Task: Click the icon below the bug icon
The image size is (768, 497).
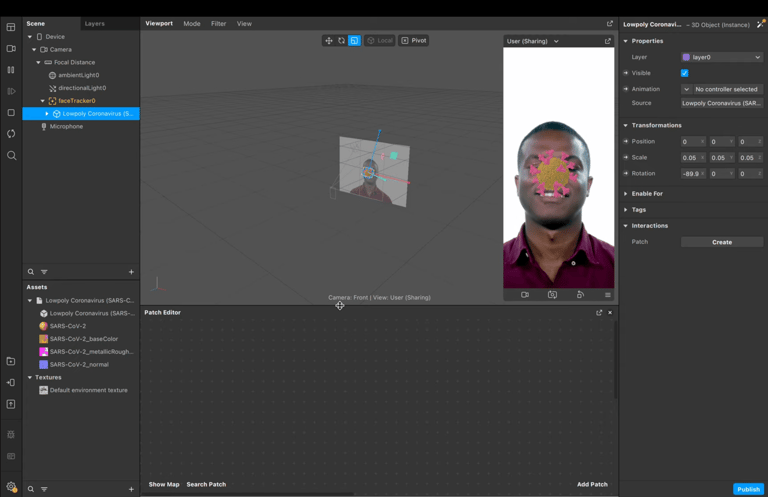Action: tap(11, 456)
